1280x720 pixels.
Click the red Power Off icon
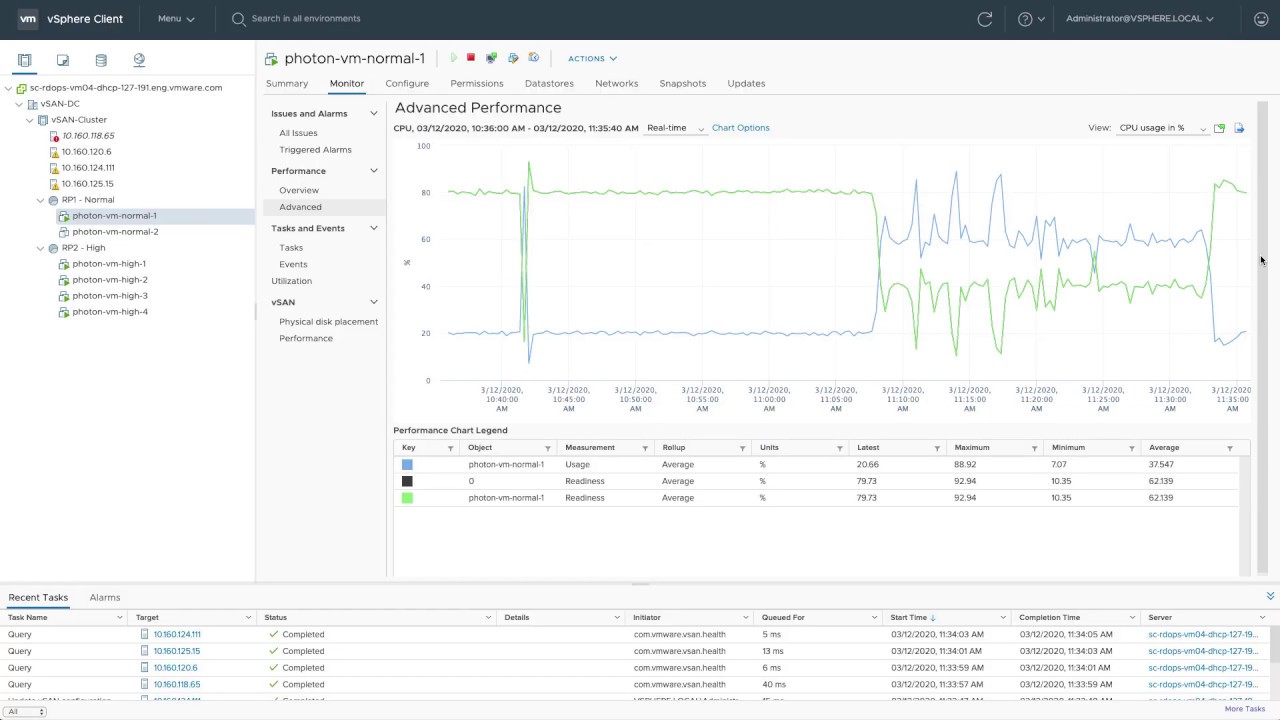(x=471, y=58)
